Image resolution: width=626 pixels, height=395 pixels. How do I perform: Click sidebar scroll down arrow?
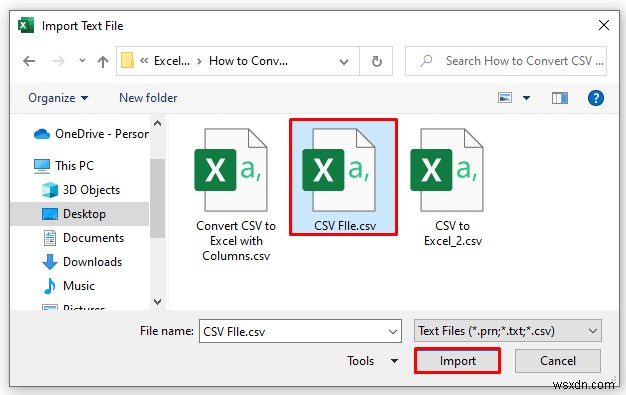158,302
